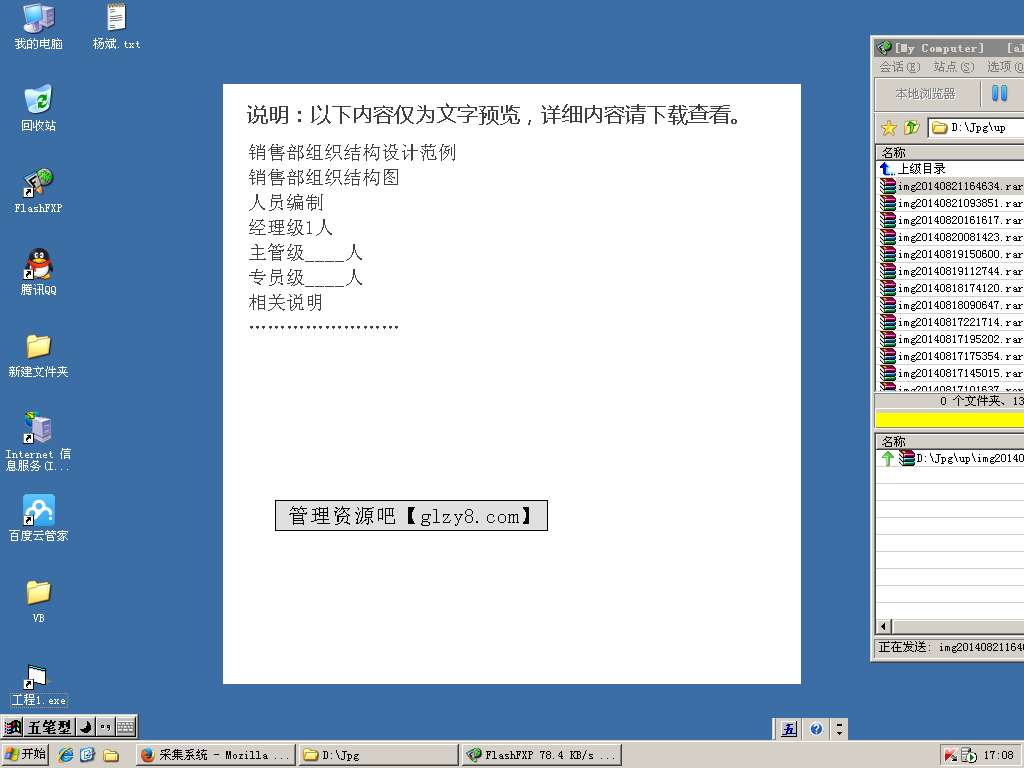Screen dimensions: 1024x768
Task: Select the 新建文件夹 desktop folder
Action: pyautogui.click(x=39, y=355)
